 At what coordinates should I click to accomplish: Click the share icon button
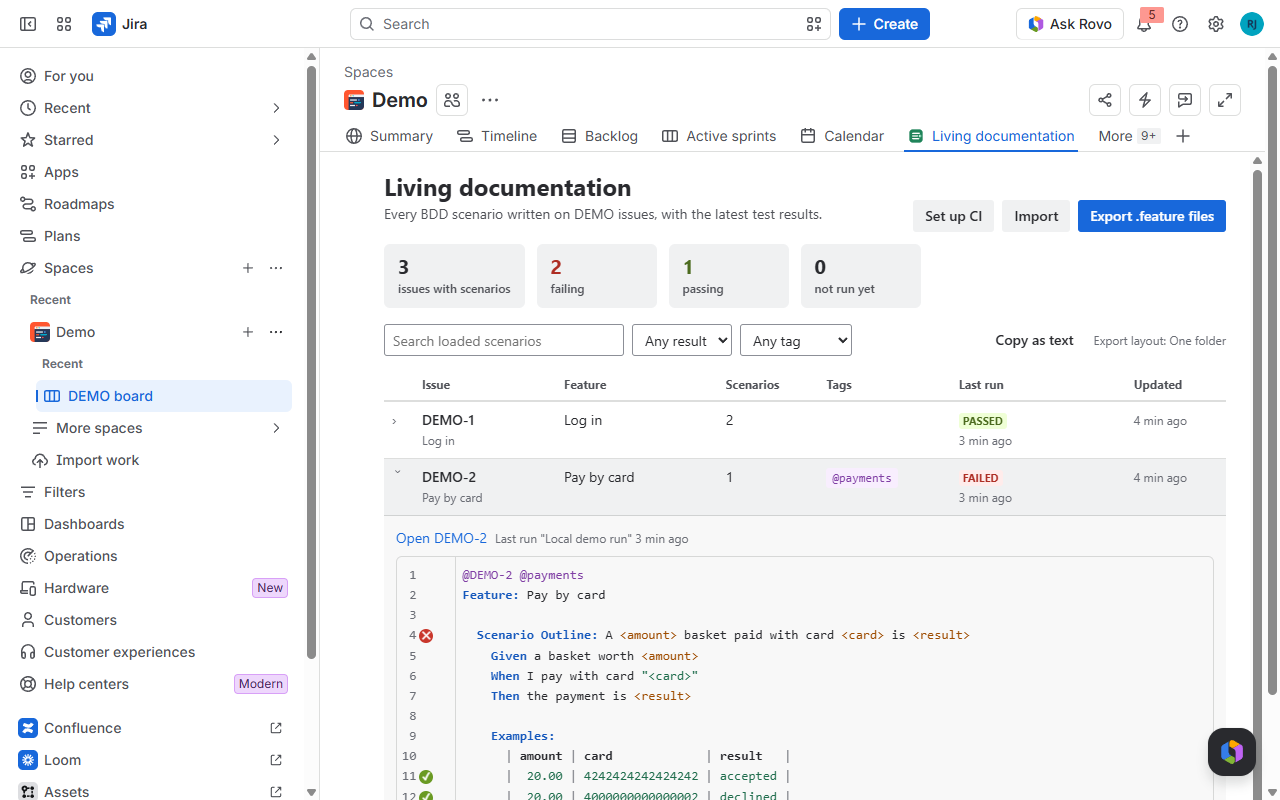(x=1105, y=100)
